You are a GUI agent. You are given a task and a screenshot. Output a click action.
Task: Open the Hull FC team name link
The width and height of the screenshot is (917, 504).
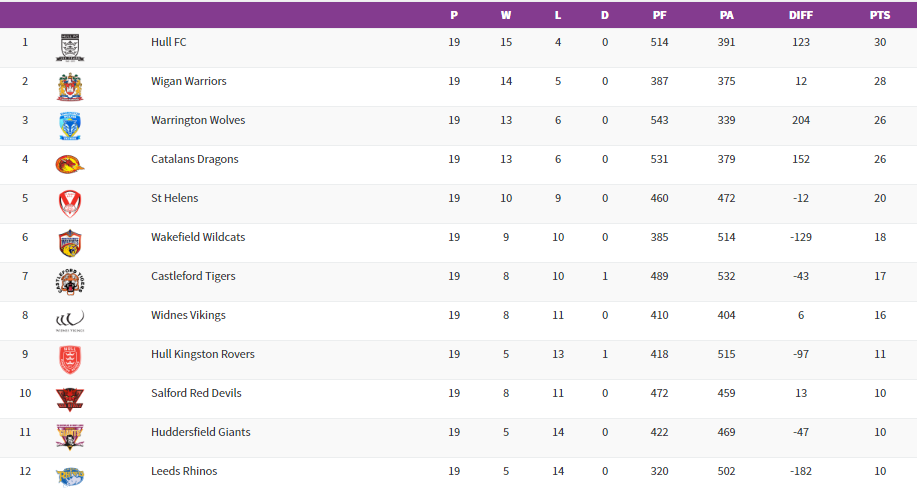(168, 42)
